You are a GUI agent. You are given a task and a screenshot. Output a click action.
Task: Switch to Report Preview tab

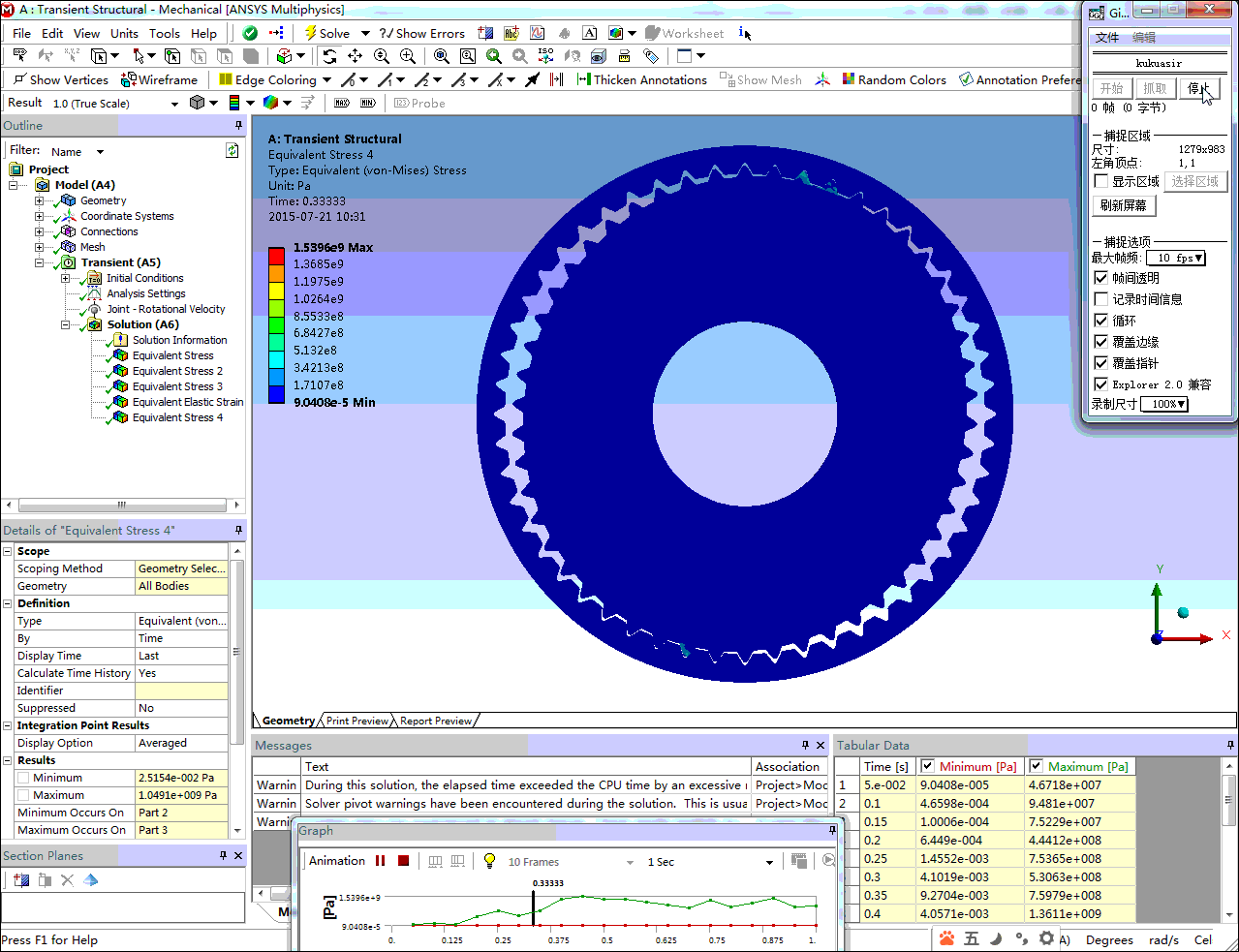[436, 721]
